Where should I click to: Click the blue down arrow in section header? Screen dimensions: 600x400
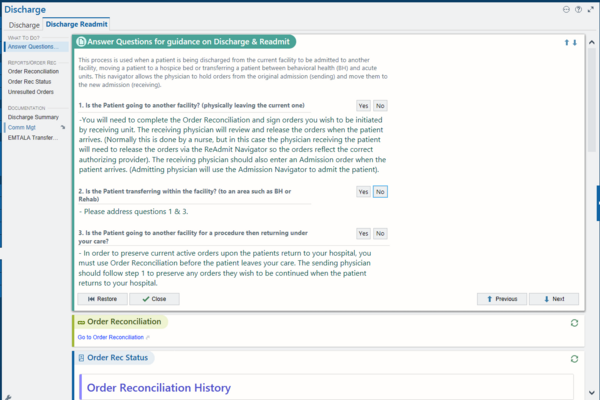[x=574, y=43]
